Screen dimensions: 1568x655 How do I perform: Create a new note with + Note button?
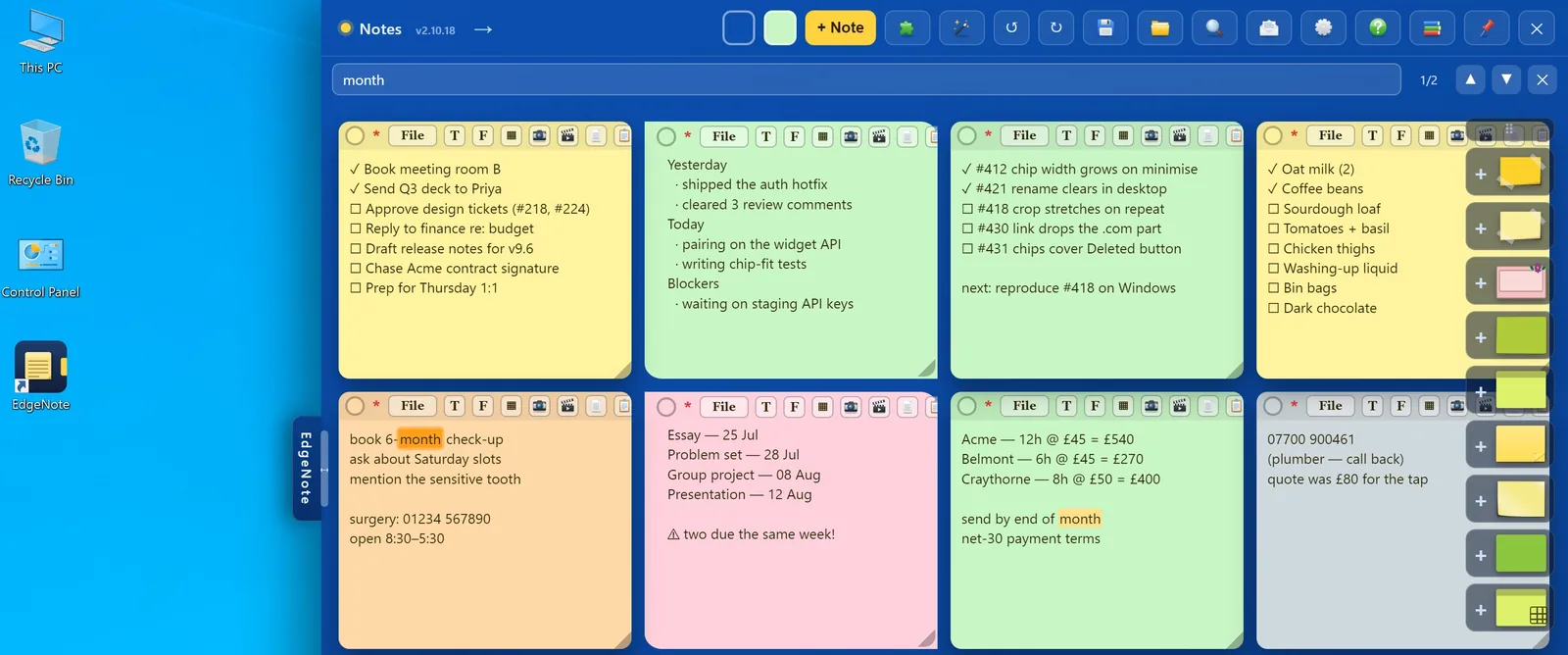point(840,28)
